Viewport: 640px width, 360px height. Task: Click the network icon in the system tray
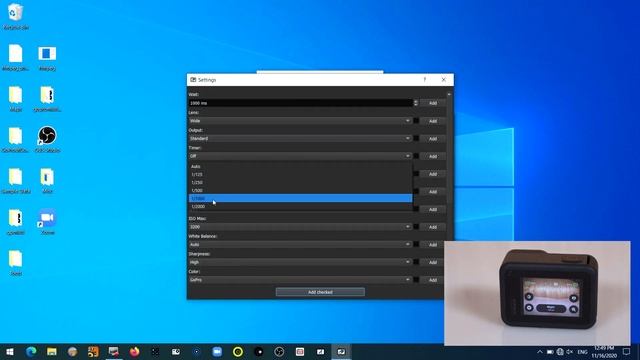560,352
